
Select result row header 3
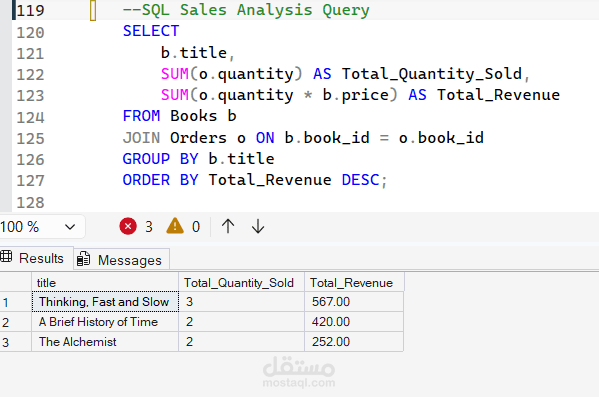click(15, 342)
